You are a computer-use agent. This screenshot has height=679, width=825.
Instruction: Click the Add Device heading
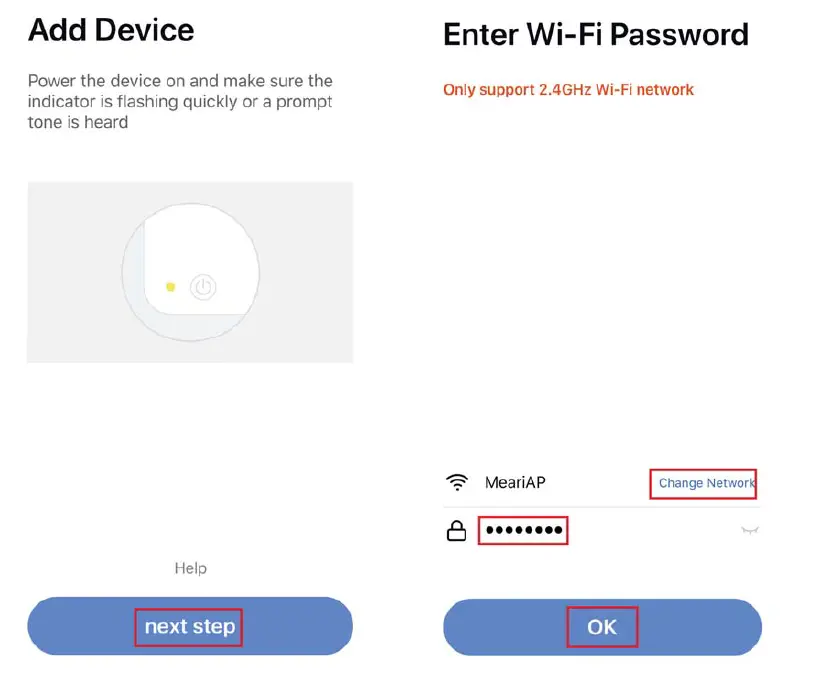pyautogui.click(x=111, y=30)
